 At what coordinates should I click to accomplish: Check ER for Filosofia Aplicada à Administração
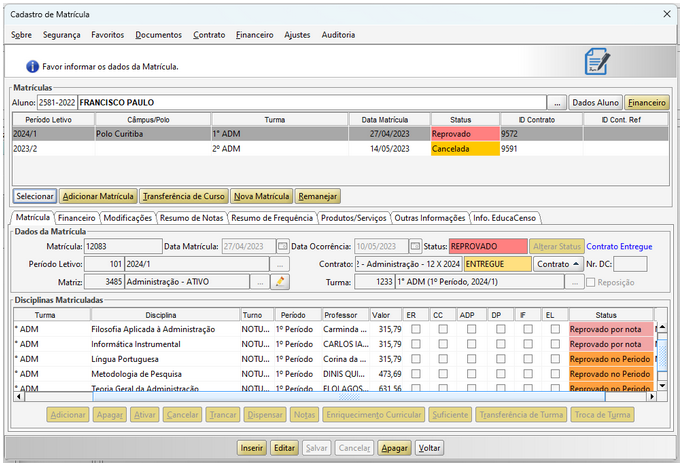(x=416, y=329)
